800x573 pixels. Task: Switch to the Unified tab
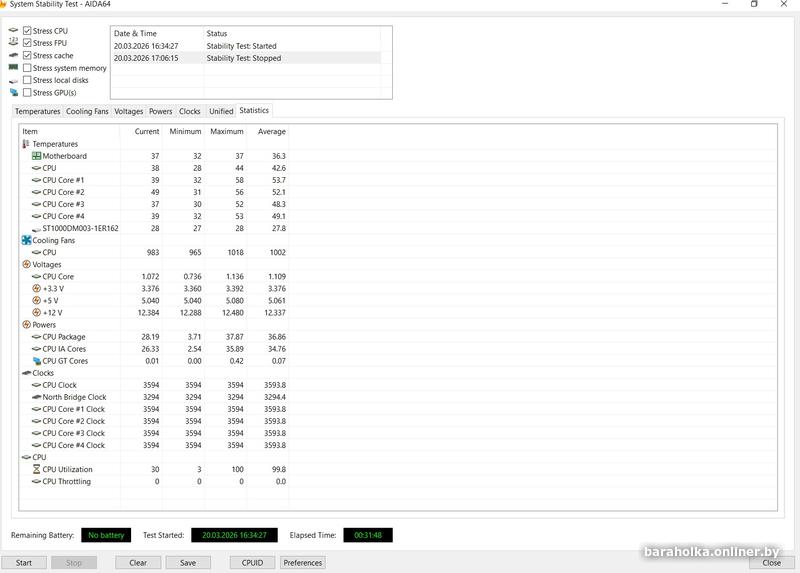coord(221,111)
